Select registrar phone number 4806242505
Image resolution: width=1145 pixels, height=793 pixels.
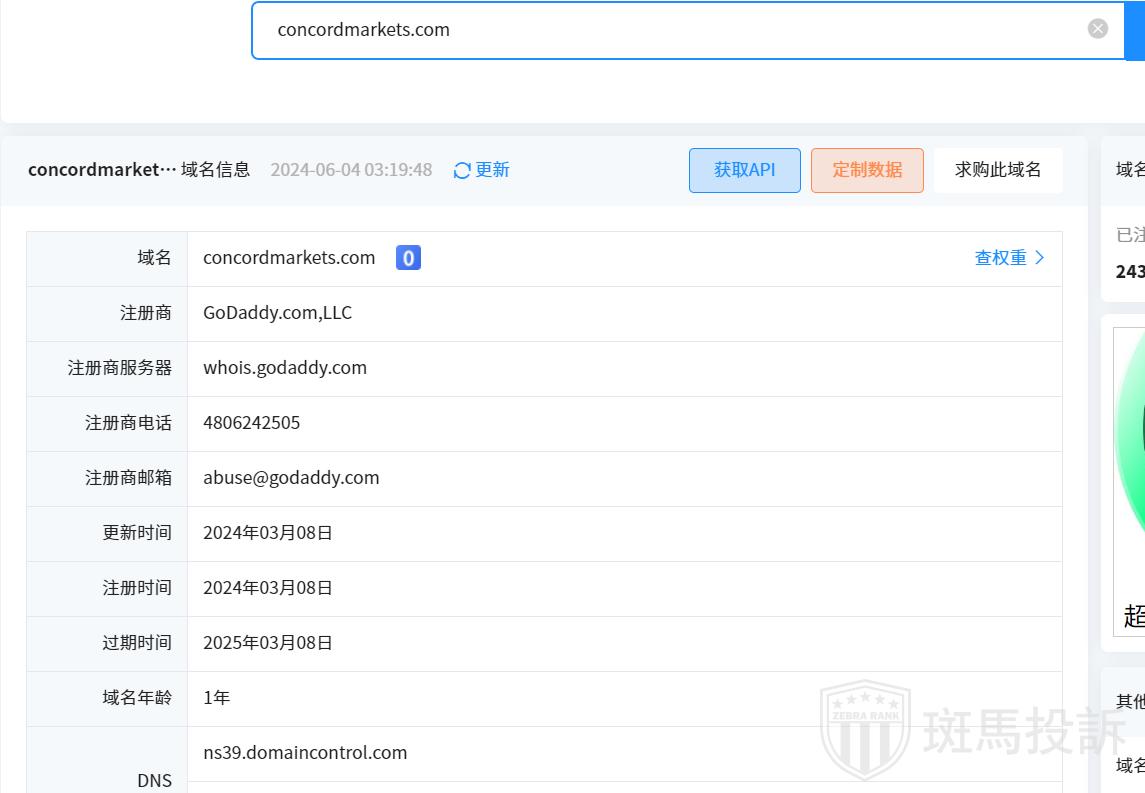point(251,423)
